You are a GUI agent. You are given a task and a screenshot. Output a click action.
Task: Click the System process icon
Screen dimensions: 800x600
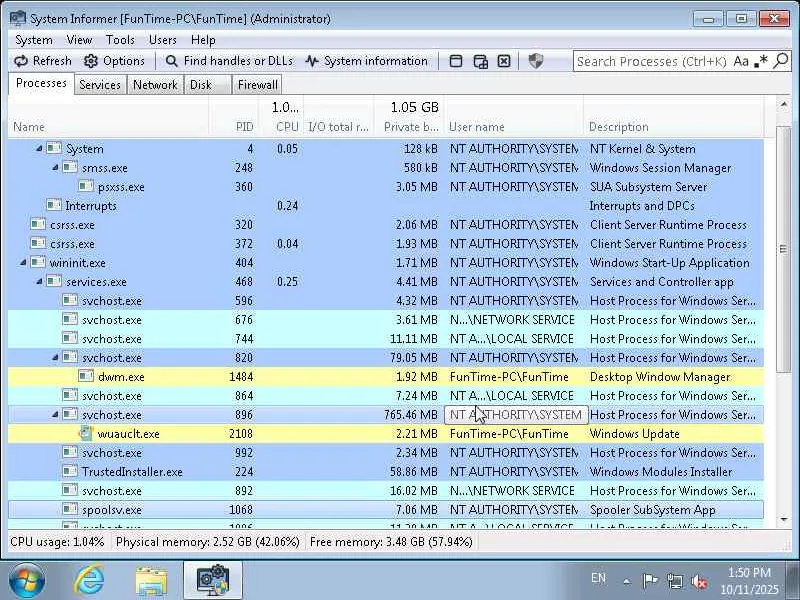tap(54, 148)
